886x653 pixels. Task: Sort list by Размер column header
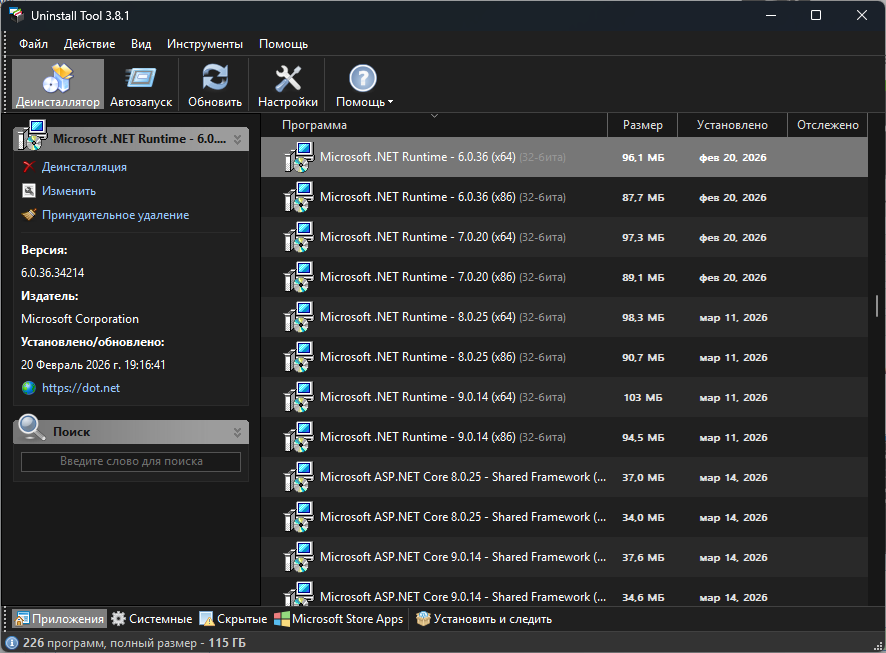coord(642,125)
